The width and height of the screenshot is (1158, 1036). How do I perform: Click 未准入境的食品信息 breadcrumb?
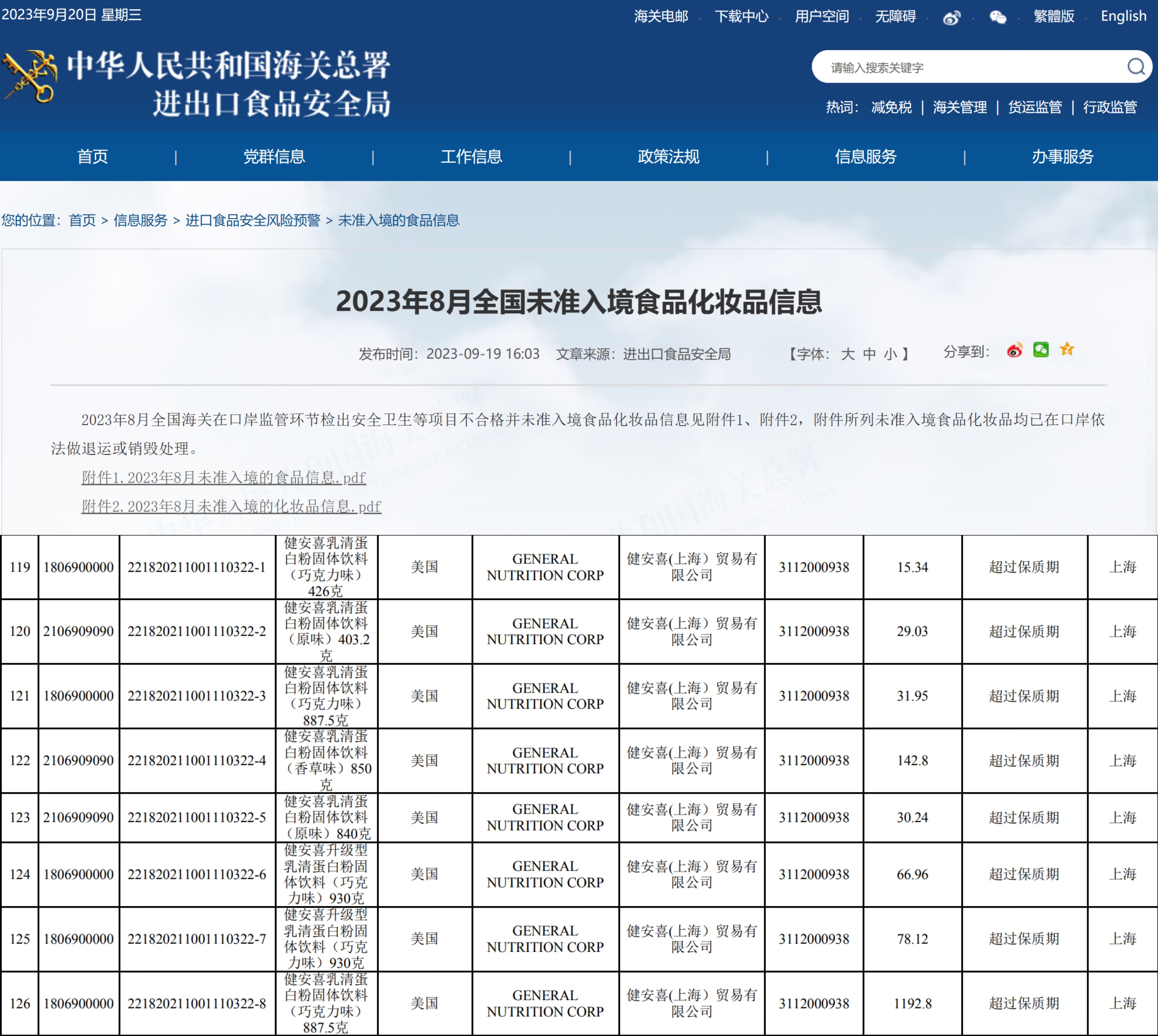tap(398, 220)
